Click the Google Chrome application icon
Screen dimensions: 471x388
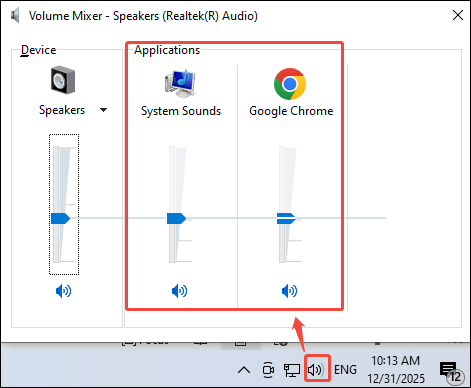[x=290, y=84]
